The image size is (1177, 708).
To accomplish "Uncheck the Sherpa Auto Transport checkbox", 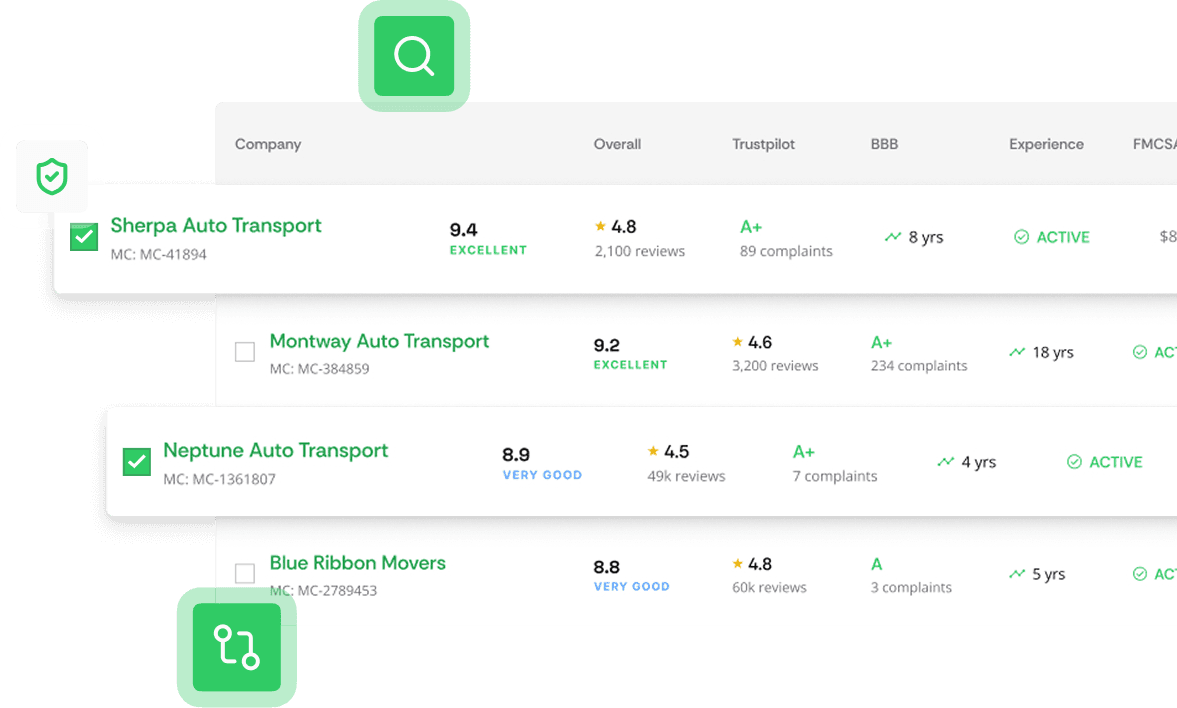I will pos(84,237).
